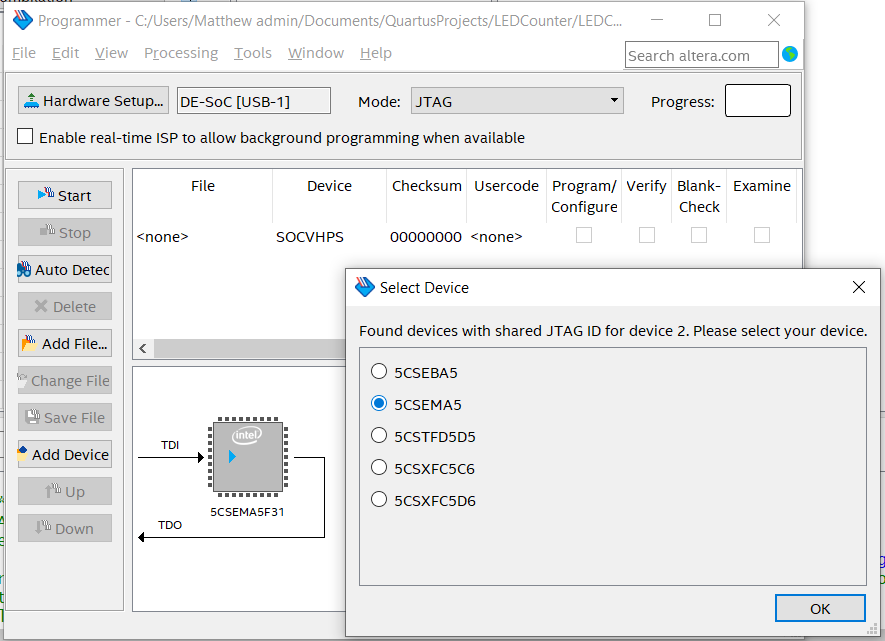Screen dimensions: 885x641
Task: Click the Quartus Programmer title bar icon
Action: coord(23,20)
